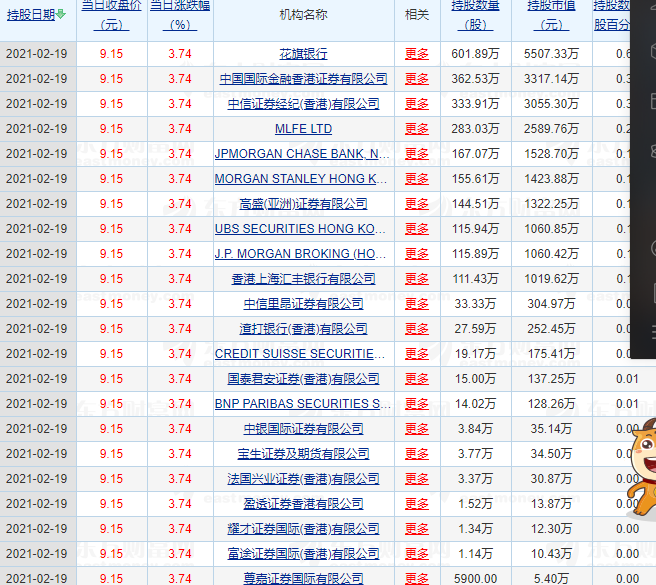Select market value 5507.33万
Image resolution: width=656 pixels, height=585 pixels.
pos(551,54)
